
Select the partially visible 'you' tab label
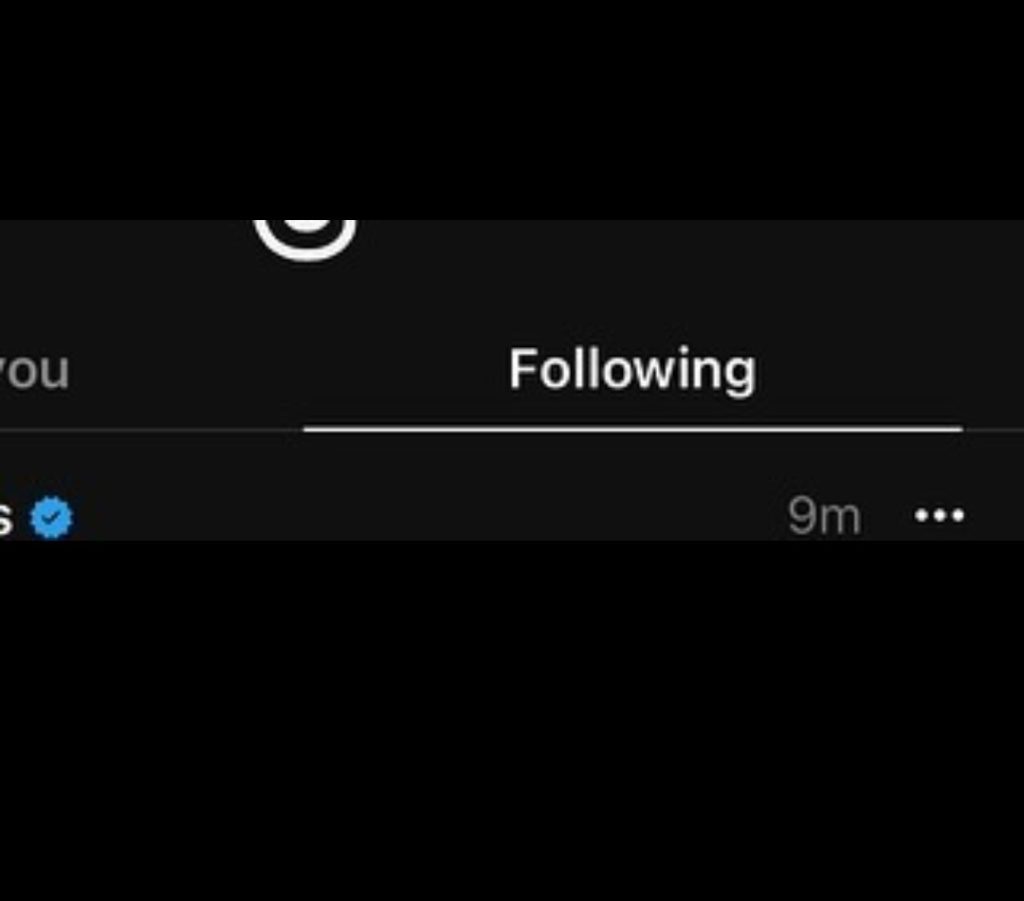(34, 370)
